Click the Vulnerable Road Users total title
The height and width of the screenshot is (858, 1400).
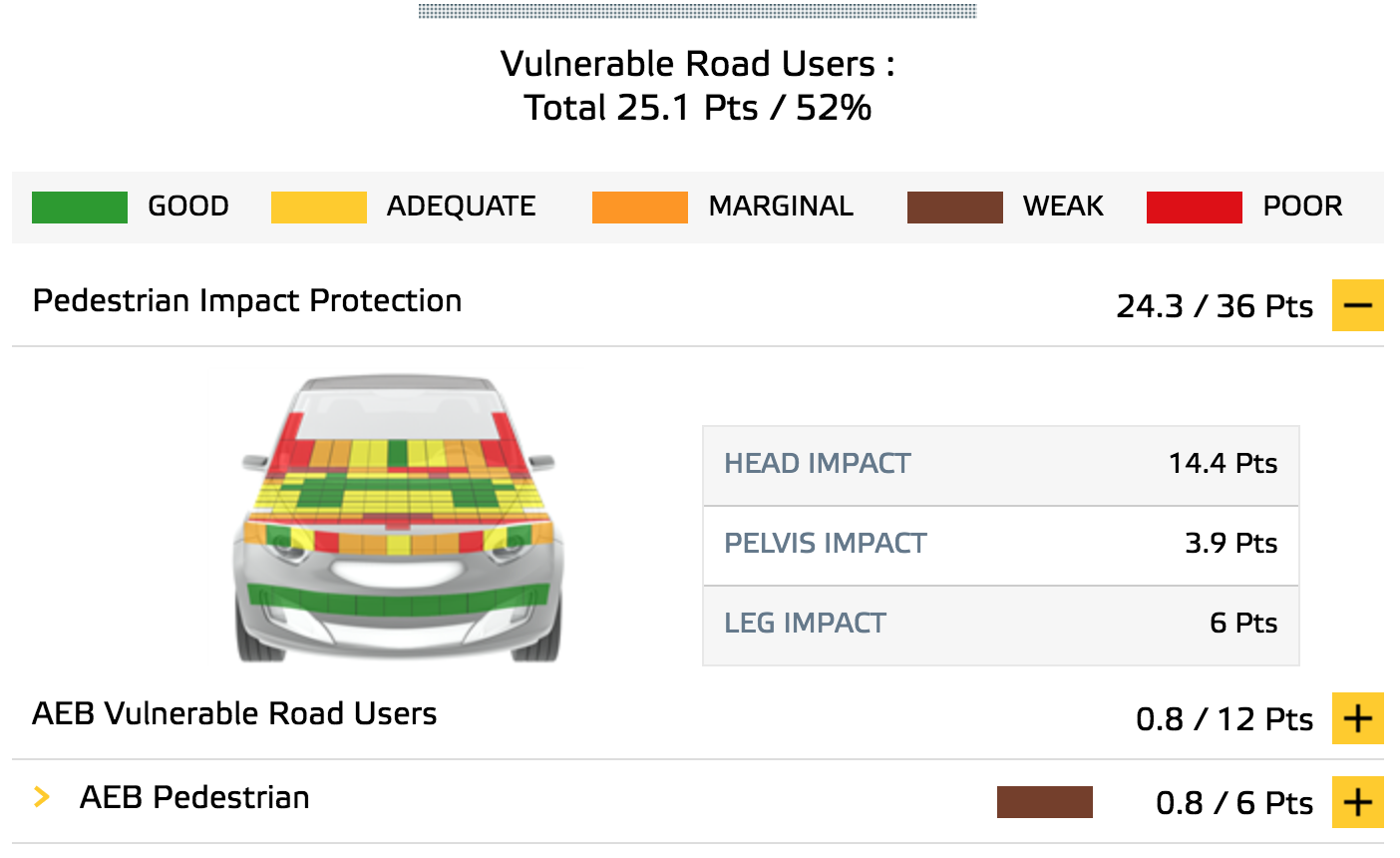[x=698, y=86]
